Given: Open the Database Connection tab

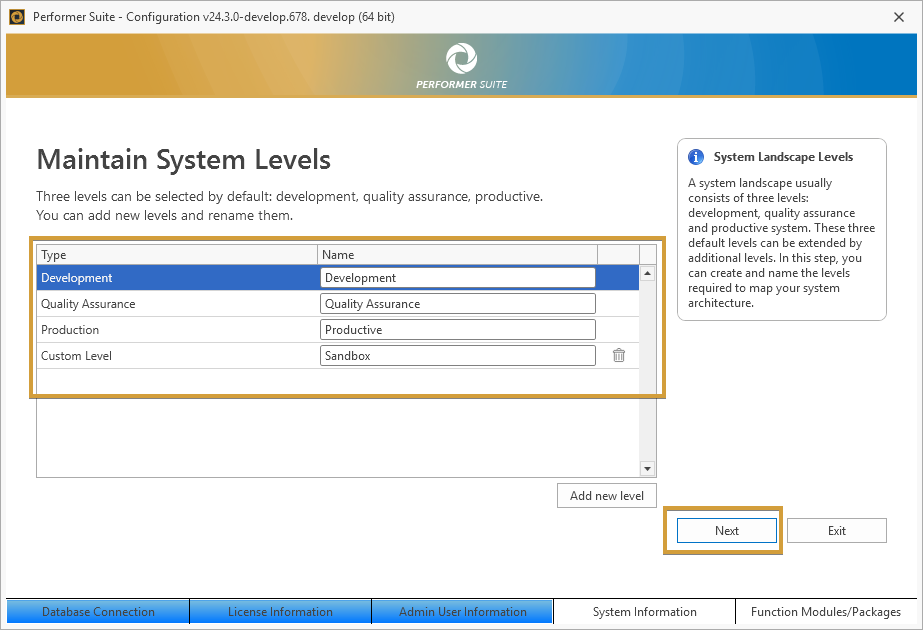Looking at the screenshot, I should click(x=98, y=611).
